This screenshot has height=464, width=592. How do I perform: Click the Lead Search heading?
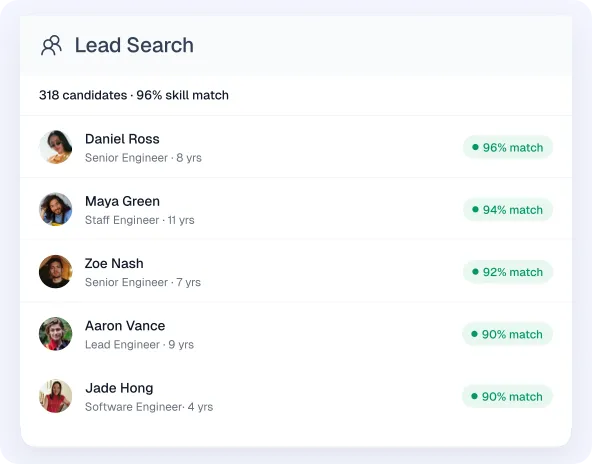(x=134, y=45)
